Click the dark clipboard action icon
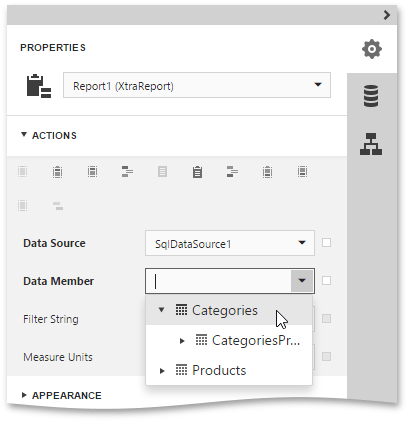This screenshot has height=424, width=410. pyautogui.click(x=197, y=172)
